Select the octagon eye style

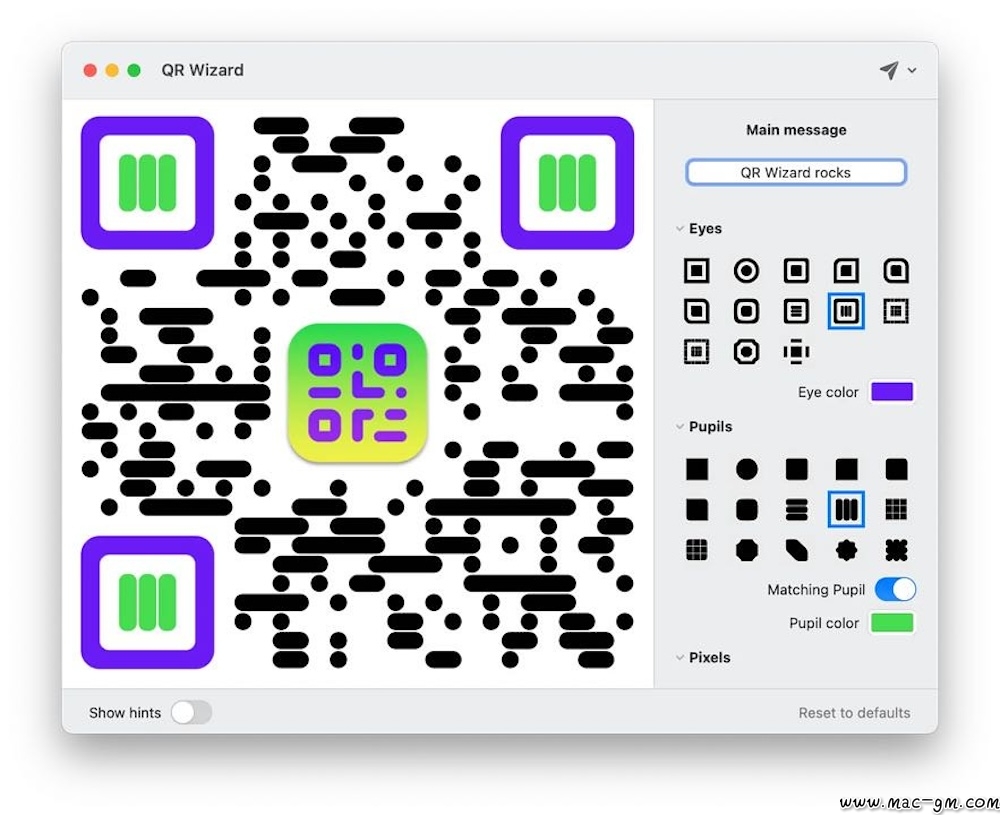coord(746,351)
